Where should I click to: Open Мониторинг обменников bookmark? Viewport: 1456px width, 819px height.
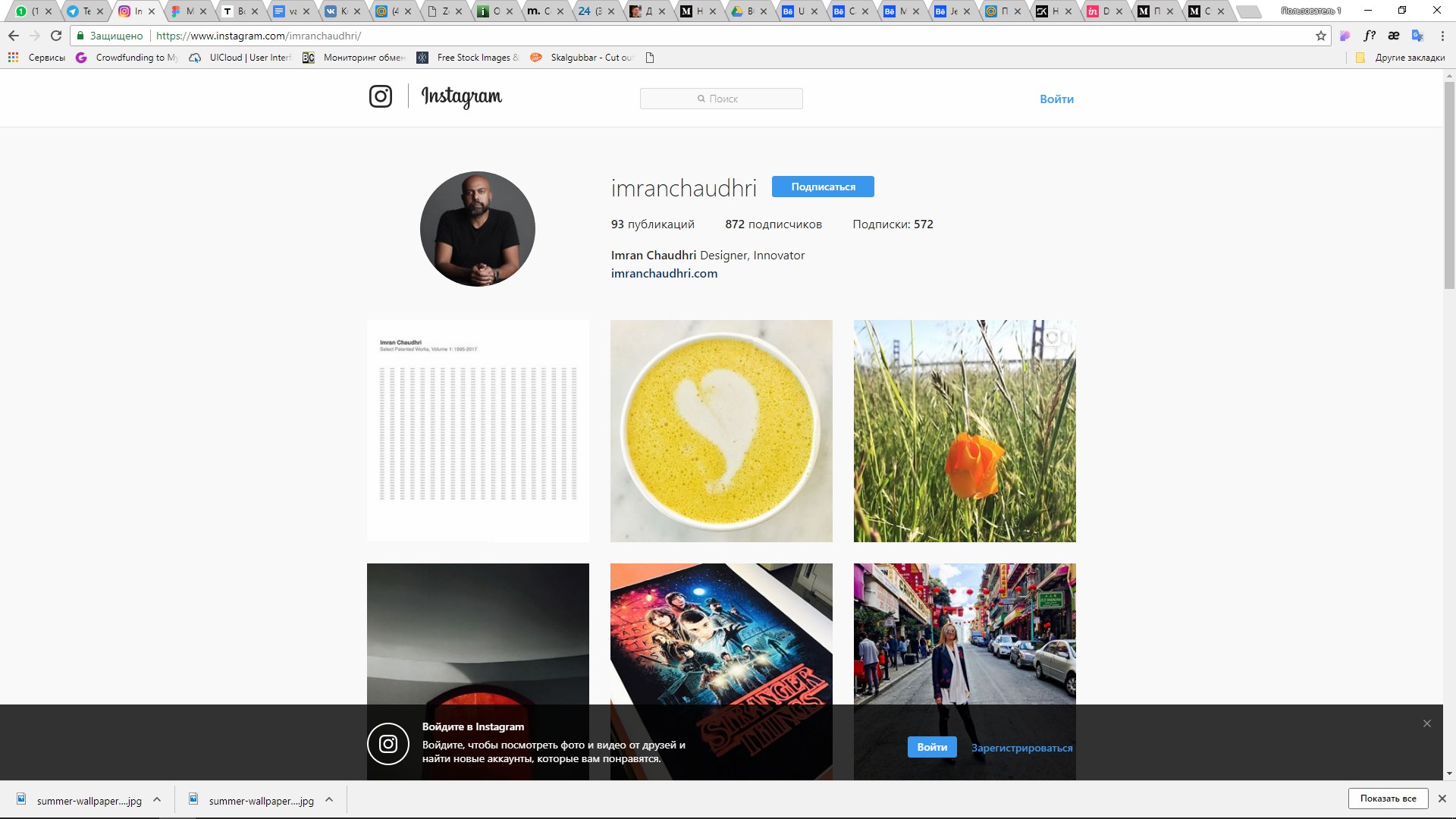353,58
